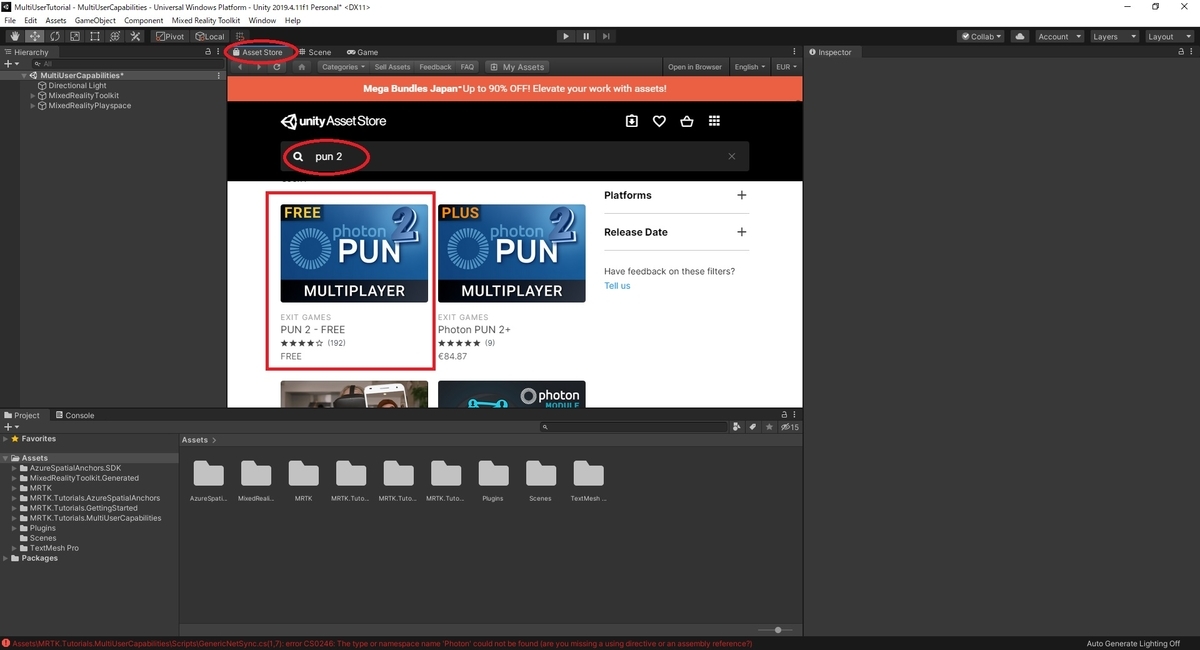The image size is (1200, 650).
Task: Toggle Local handle rotation
Action: pos(208,36)
